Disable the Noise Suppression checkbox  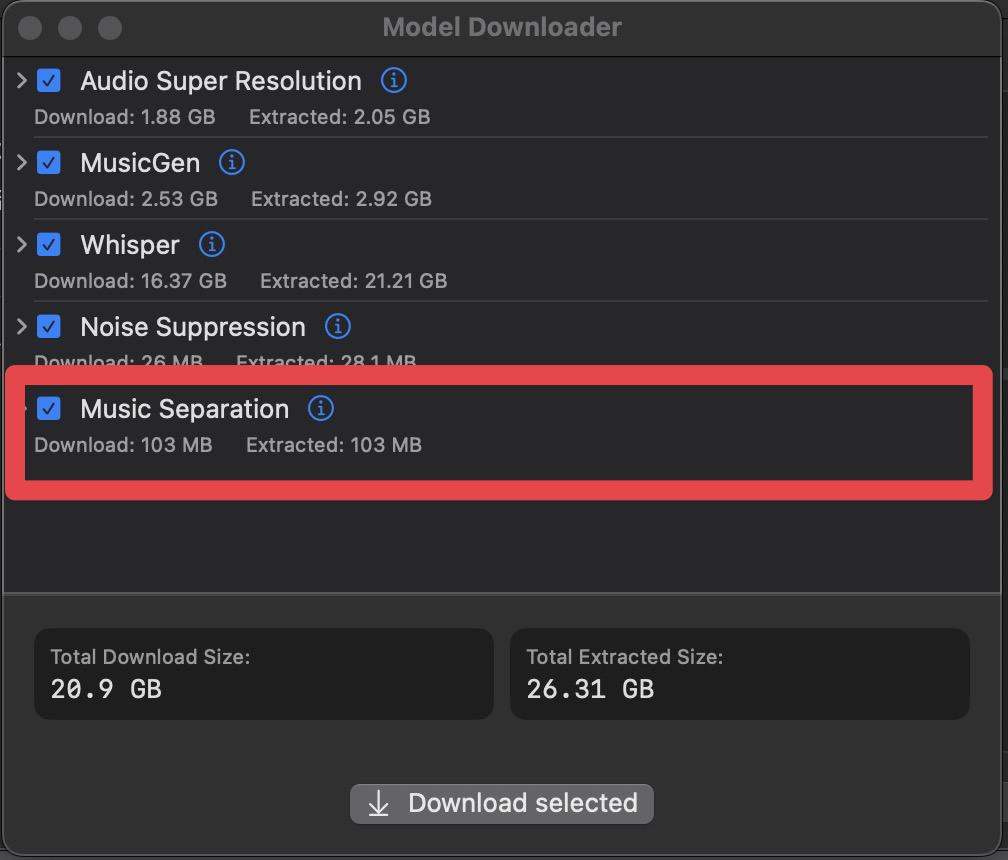coord(49,326)
